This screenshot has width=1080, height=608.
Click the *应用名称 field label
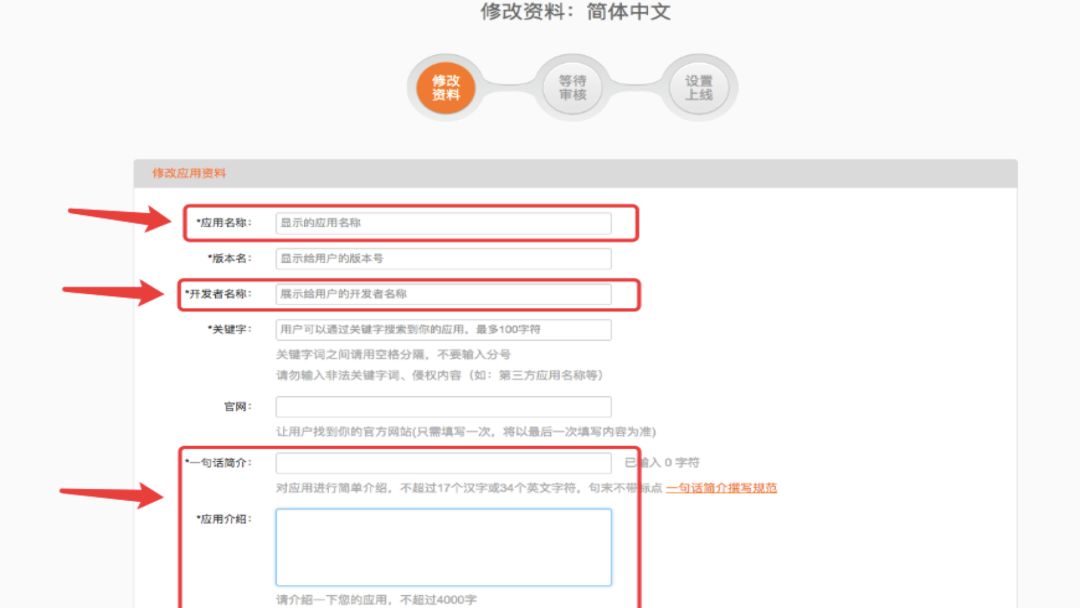click(x=224, y=222)
